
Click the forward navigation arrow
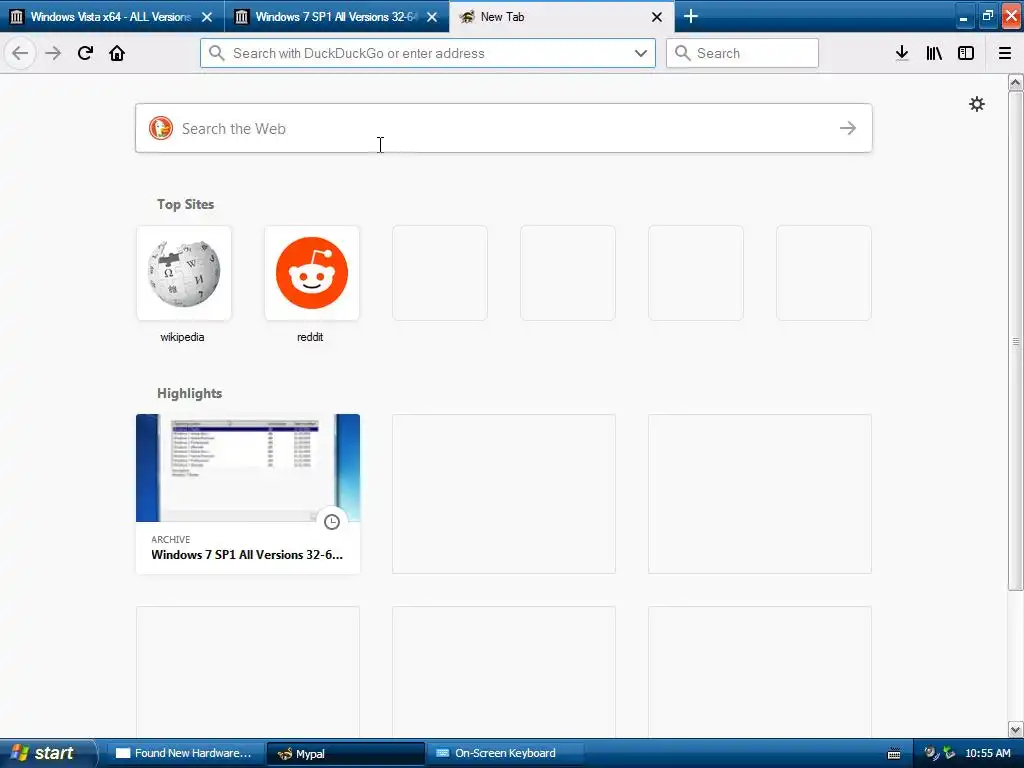coord(53,53)
